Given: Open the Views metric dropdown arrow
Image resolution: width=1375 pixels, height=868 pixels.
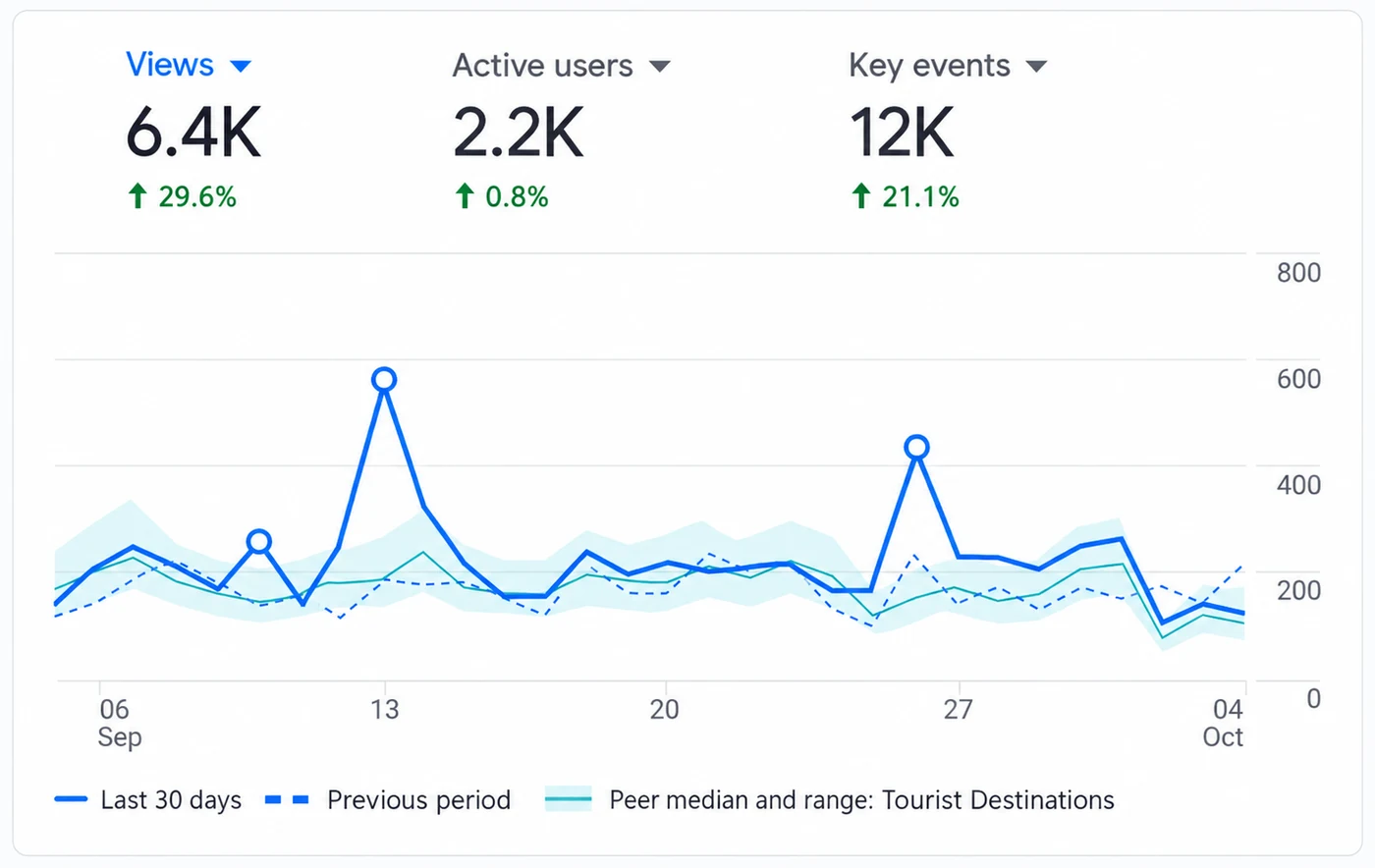Looking at the screenshot, I should [x=241, y=67].
